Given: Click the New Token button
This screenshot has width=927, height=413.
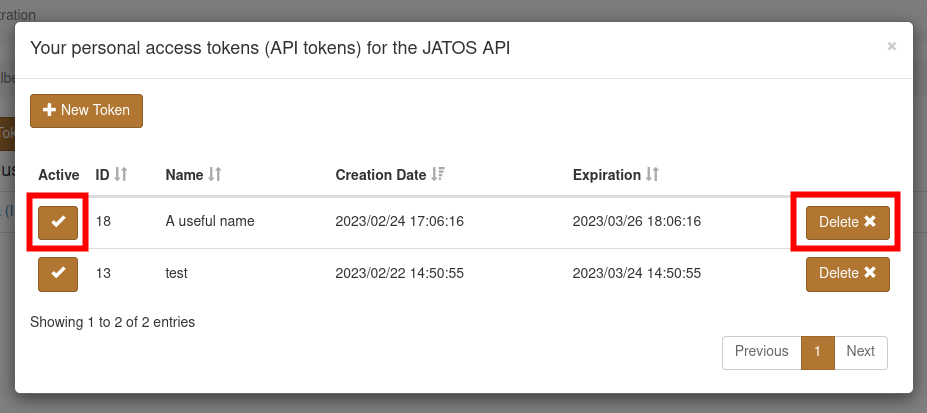Looking at the screenshot, I should (86, 110).
